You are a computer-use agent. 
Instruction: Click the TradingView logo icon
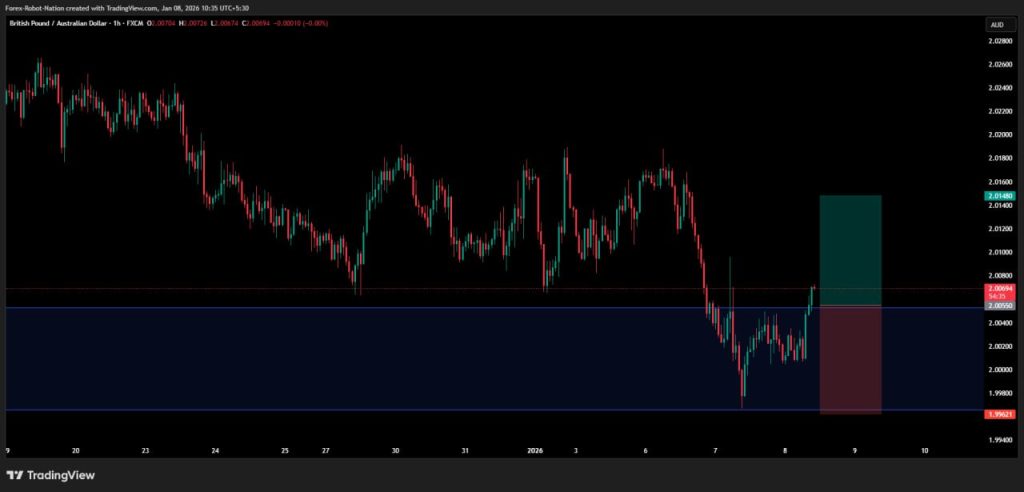coord(15,474)
